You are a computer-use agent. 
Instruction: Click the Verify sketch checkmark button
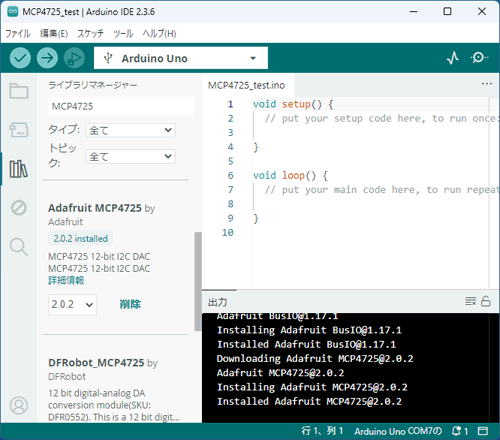pos(20,58)
